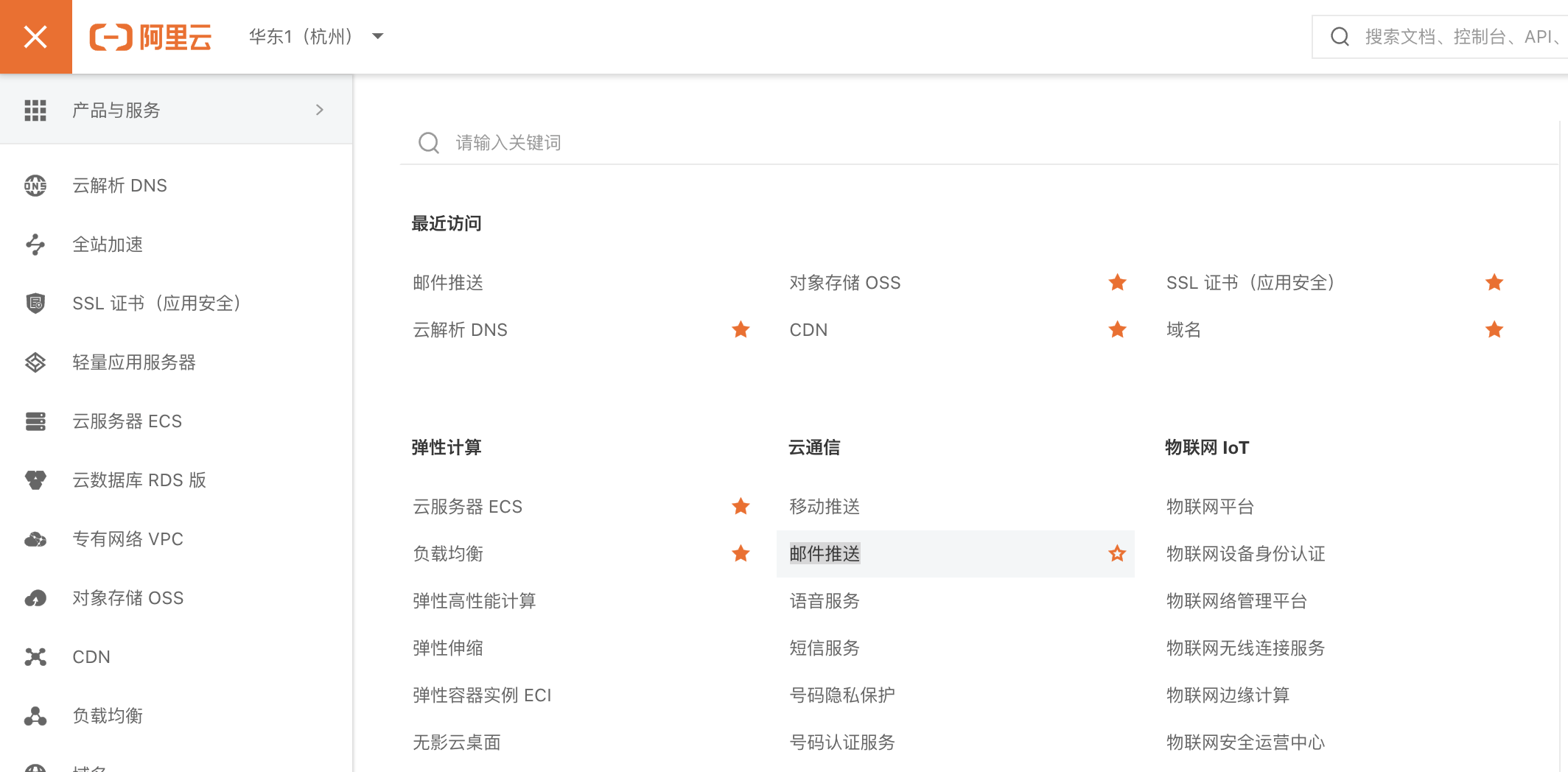
Task: Expand the 产品与服务 chevron arrow
Action: (319, 110)
